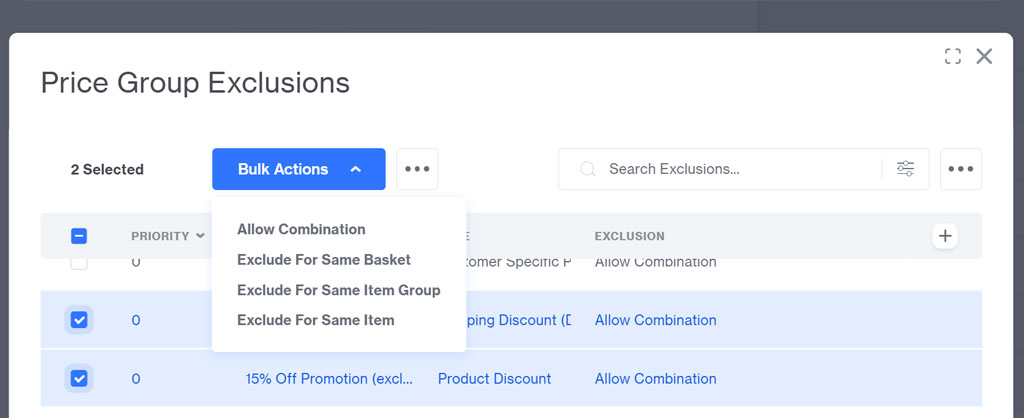Click Allow Combination in the Shipping Discount row

(656, 320)
